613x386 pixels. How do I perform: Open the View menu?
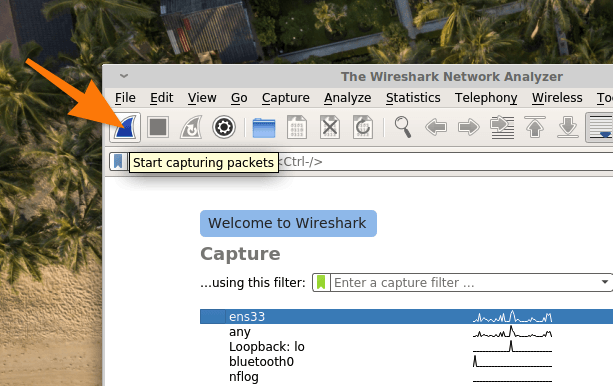coord(202,97)
